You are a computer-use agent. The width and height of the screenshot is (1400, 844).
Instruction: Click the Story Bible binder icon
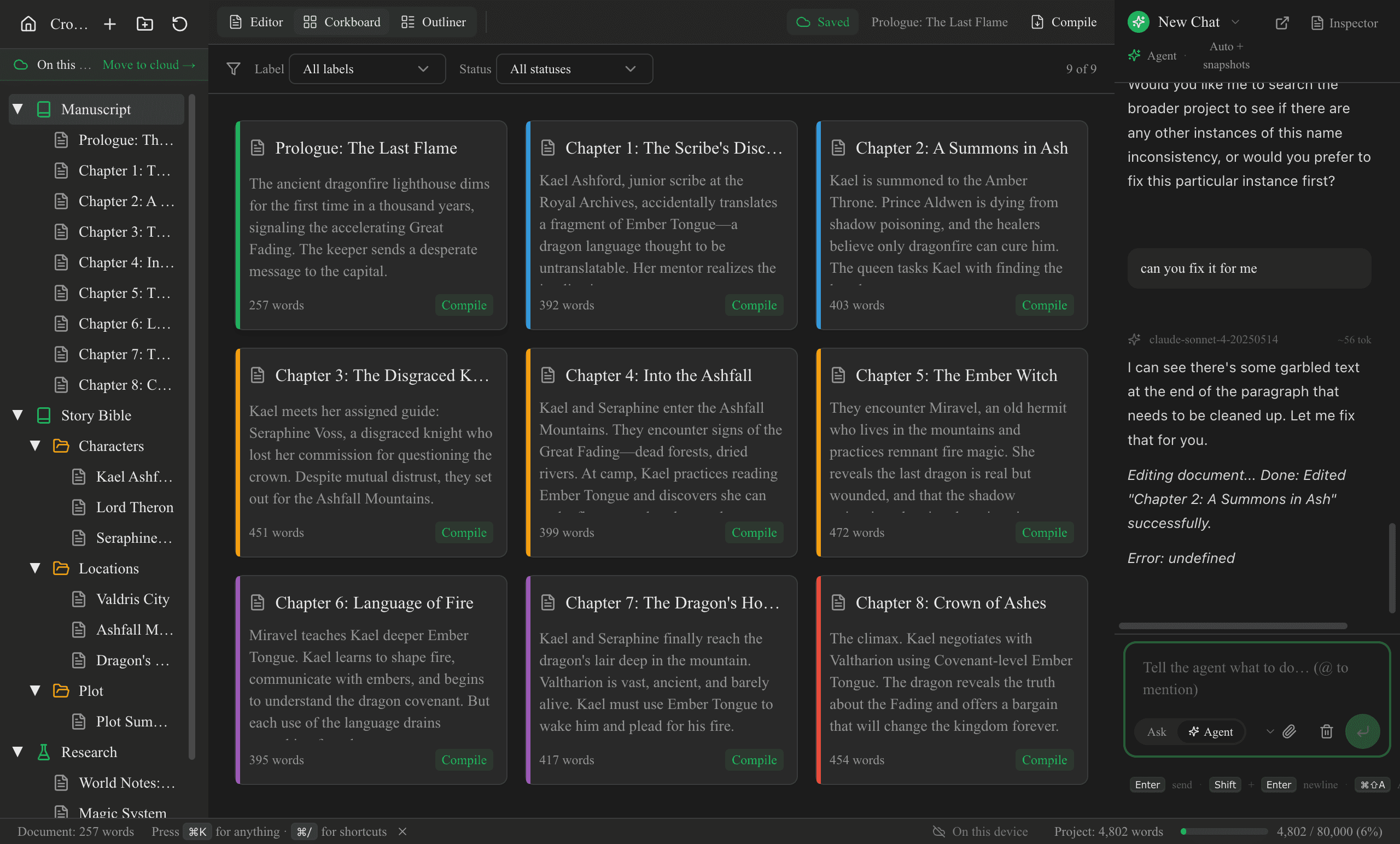tap(44, 415)
